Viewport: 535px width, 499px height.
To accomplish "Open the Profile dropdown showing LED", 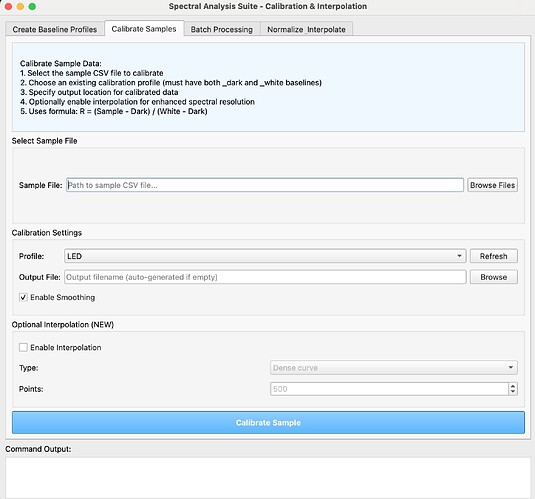I will tap(265, 256).
